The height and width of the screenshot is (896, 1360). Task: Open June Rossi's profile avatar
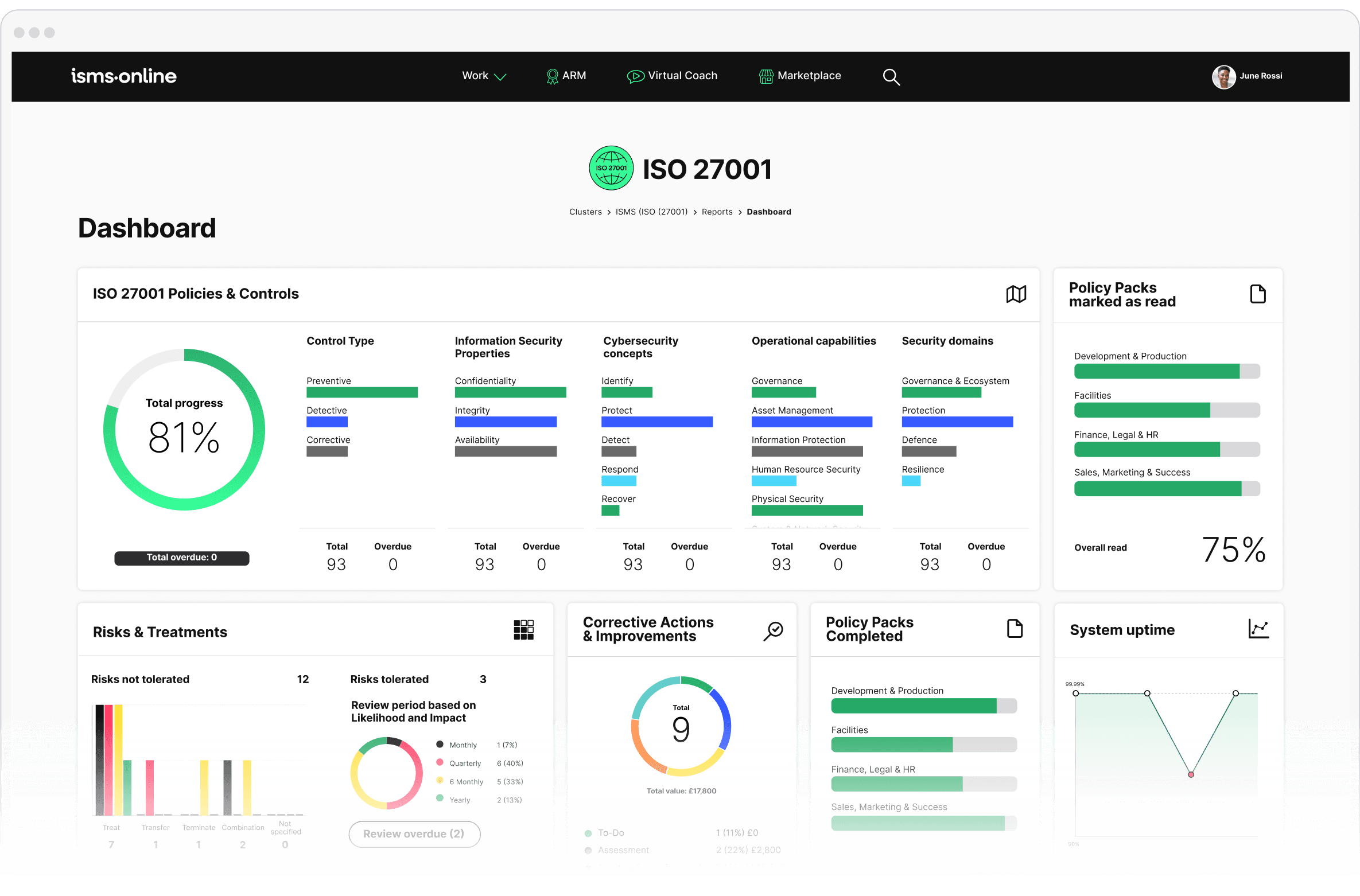(x=1223, y=76)
